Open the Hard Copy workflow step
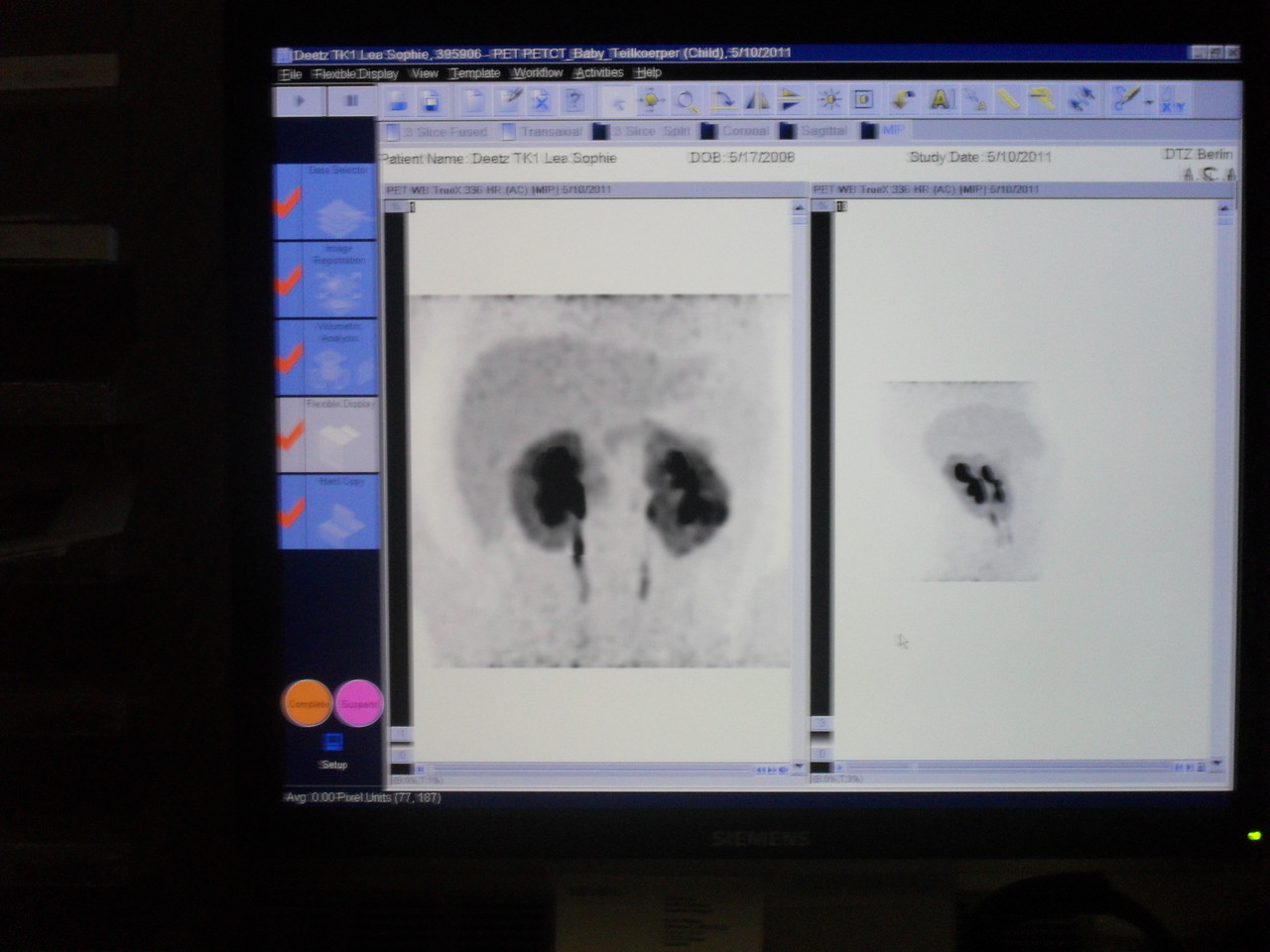This screenshot has height=952, width=1270. (326, 512)
